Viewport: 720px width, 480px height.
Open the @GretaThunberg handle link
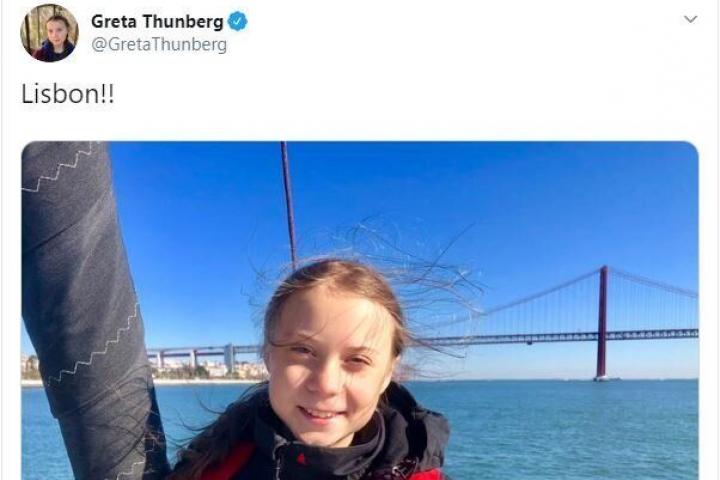(x=159, y=45)
